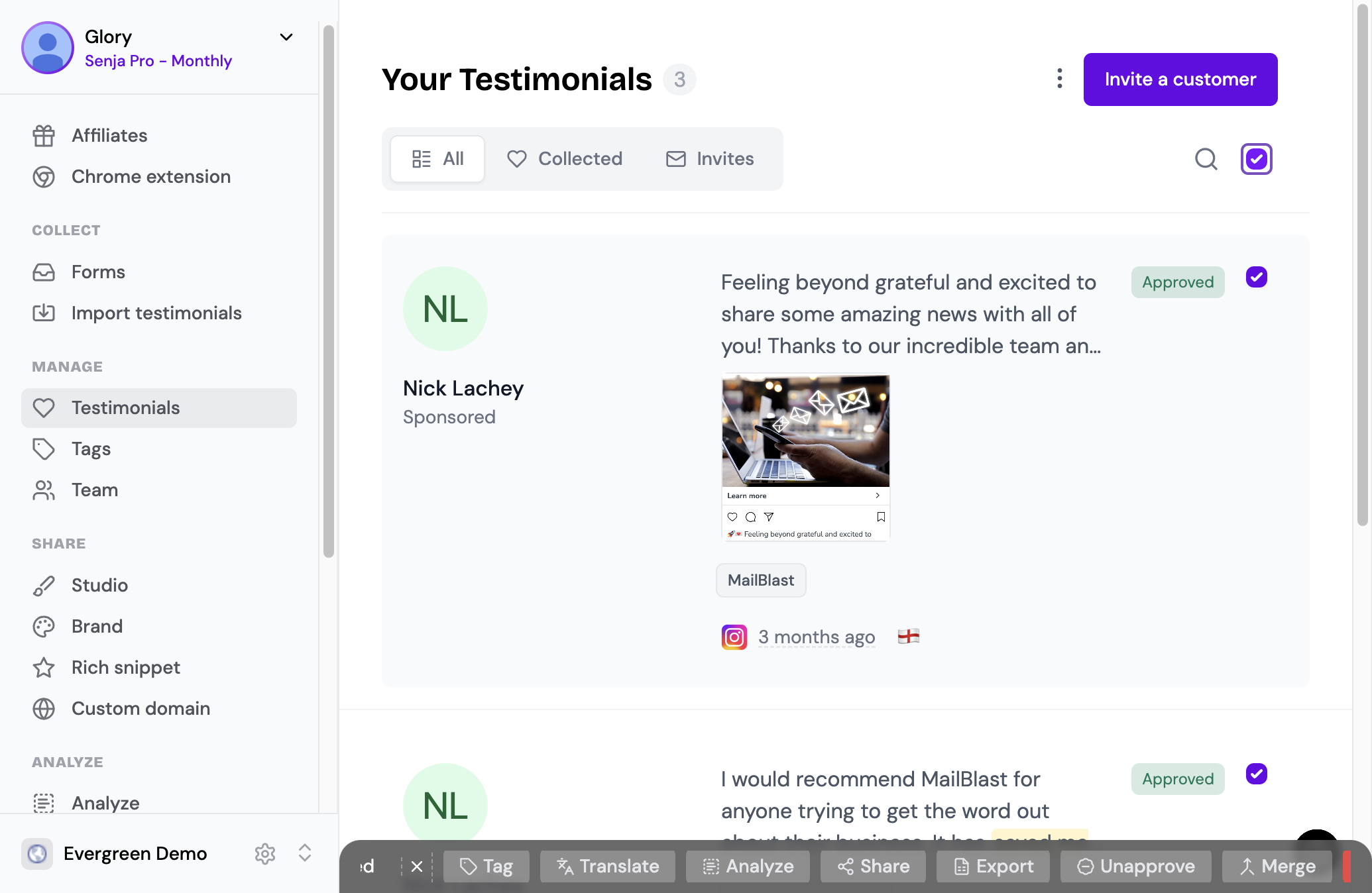The width and height of the screenshot is (1372, 893).
Task: Click the sidebar scrollbar
Action: (x=329, y=291)
